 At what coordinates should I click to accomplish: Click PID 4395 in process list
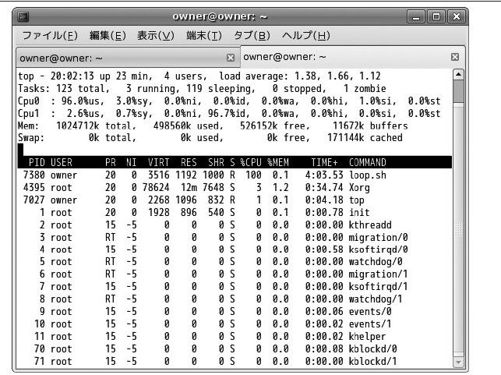34,188
